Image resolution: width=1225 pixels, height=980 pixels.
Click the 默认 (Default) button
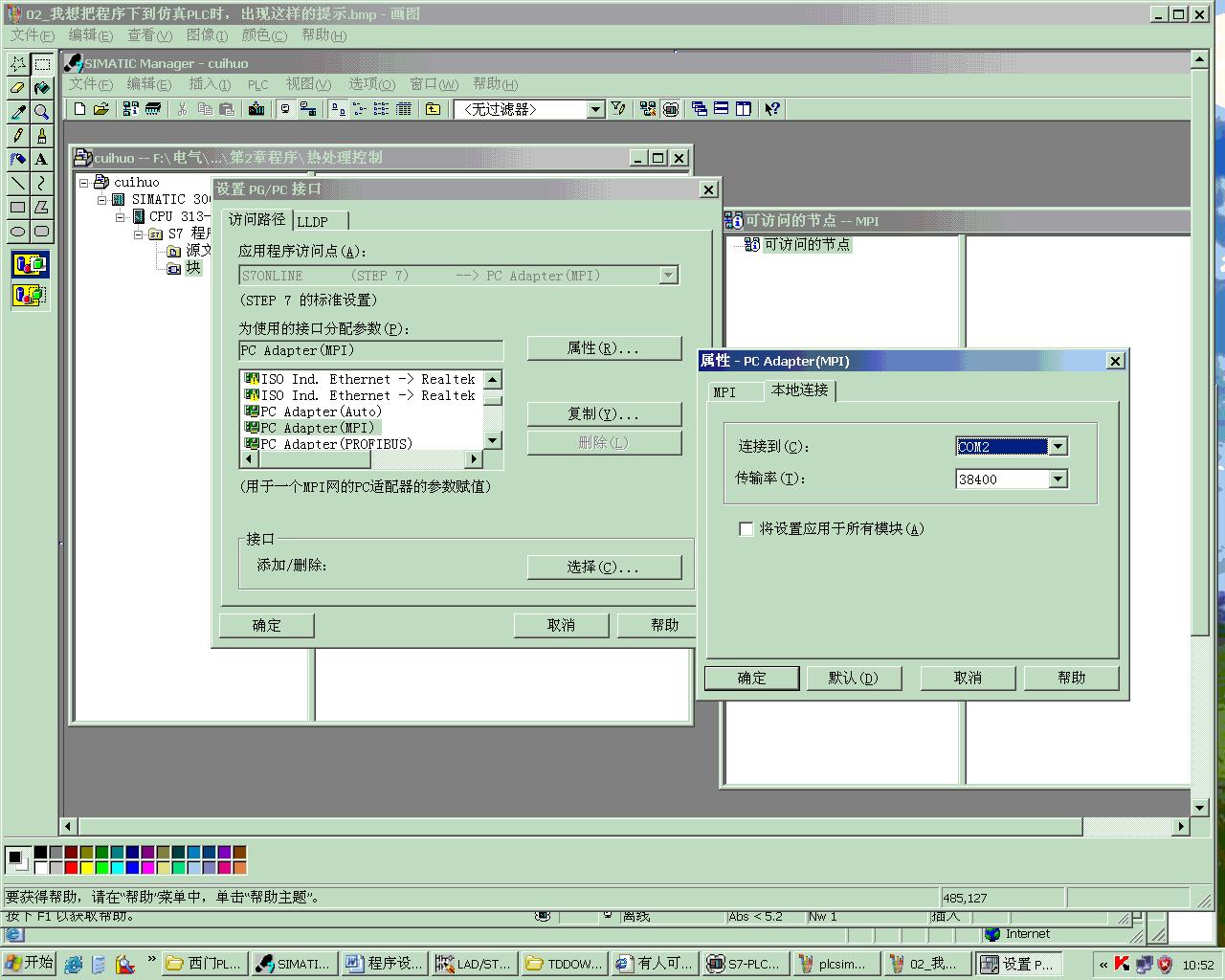coord(852,678)
